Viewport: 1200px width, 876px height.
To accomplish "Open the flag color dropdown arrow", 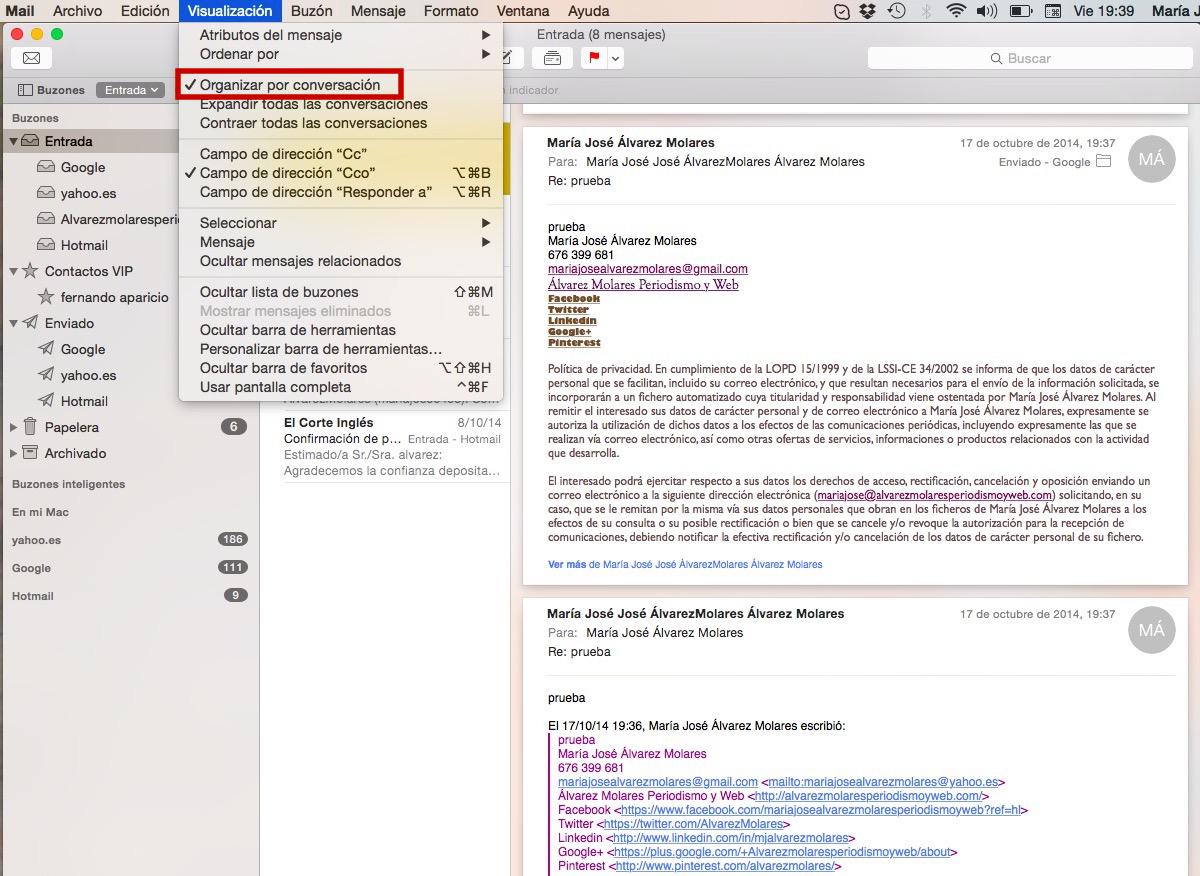I will (616, 58).
